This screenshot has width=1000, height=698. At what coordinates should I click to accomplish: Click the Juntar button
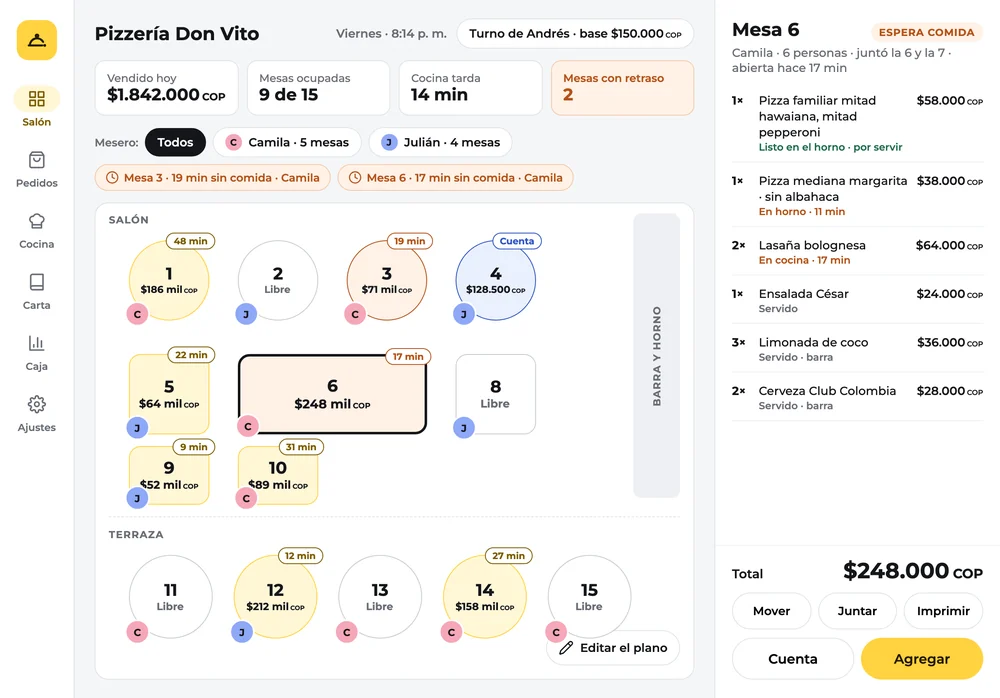click(x=857, y=611)
